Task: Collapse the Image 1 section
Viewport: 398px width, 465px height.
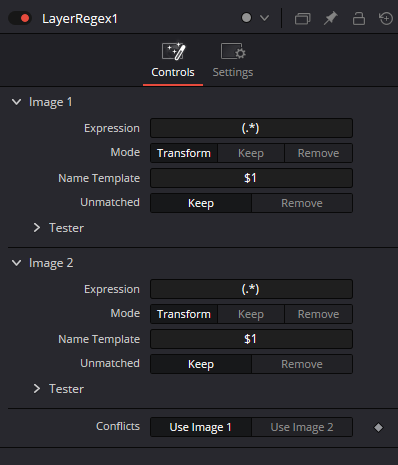Action: coord(16,102)
